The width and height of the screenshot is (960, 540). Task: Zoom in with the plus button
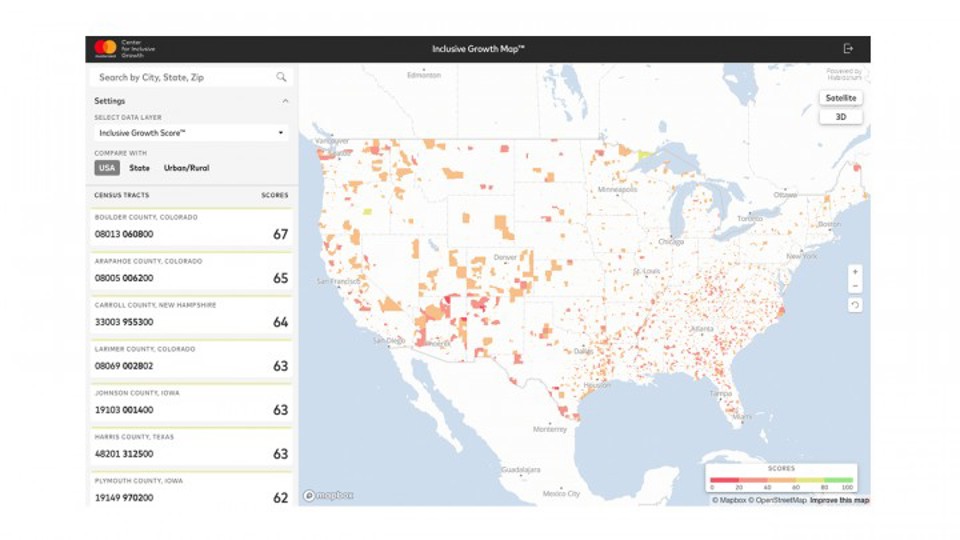(855, 272)
